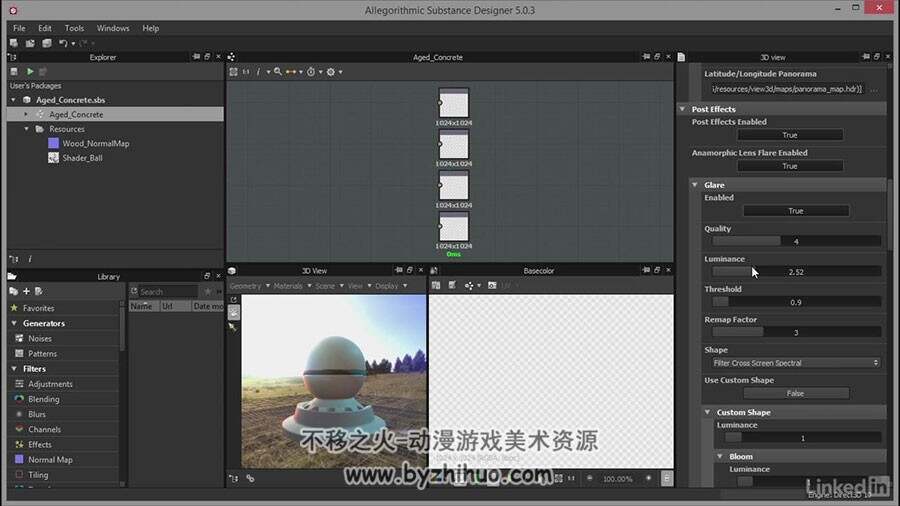Adjust the Glare Luminance slider
900x506 pixels.
point(796,271)
